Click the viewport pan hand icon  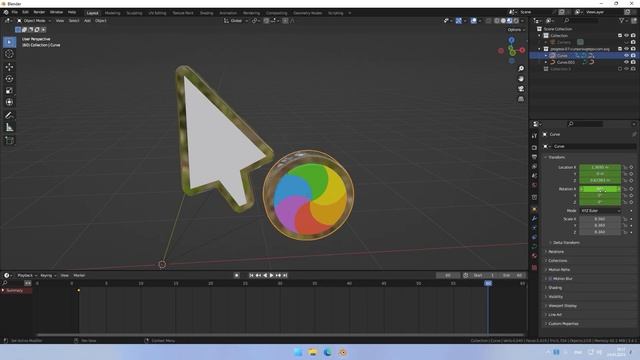(x=521, y=78)
